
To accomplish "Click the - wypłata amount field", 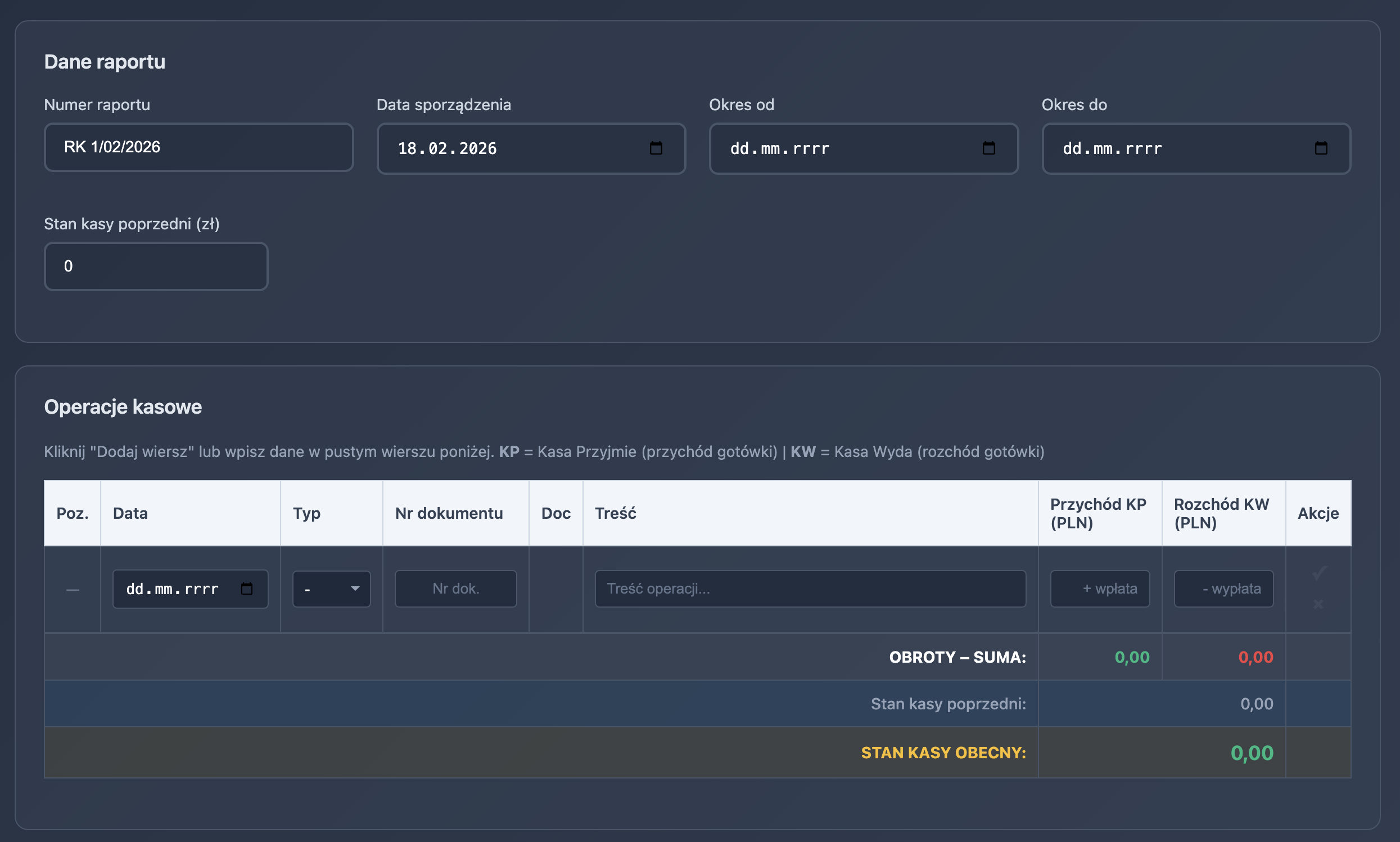I will pos(1223,589).
